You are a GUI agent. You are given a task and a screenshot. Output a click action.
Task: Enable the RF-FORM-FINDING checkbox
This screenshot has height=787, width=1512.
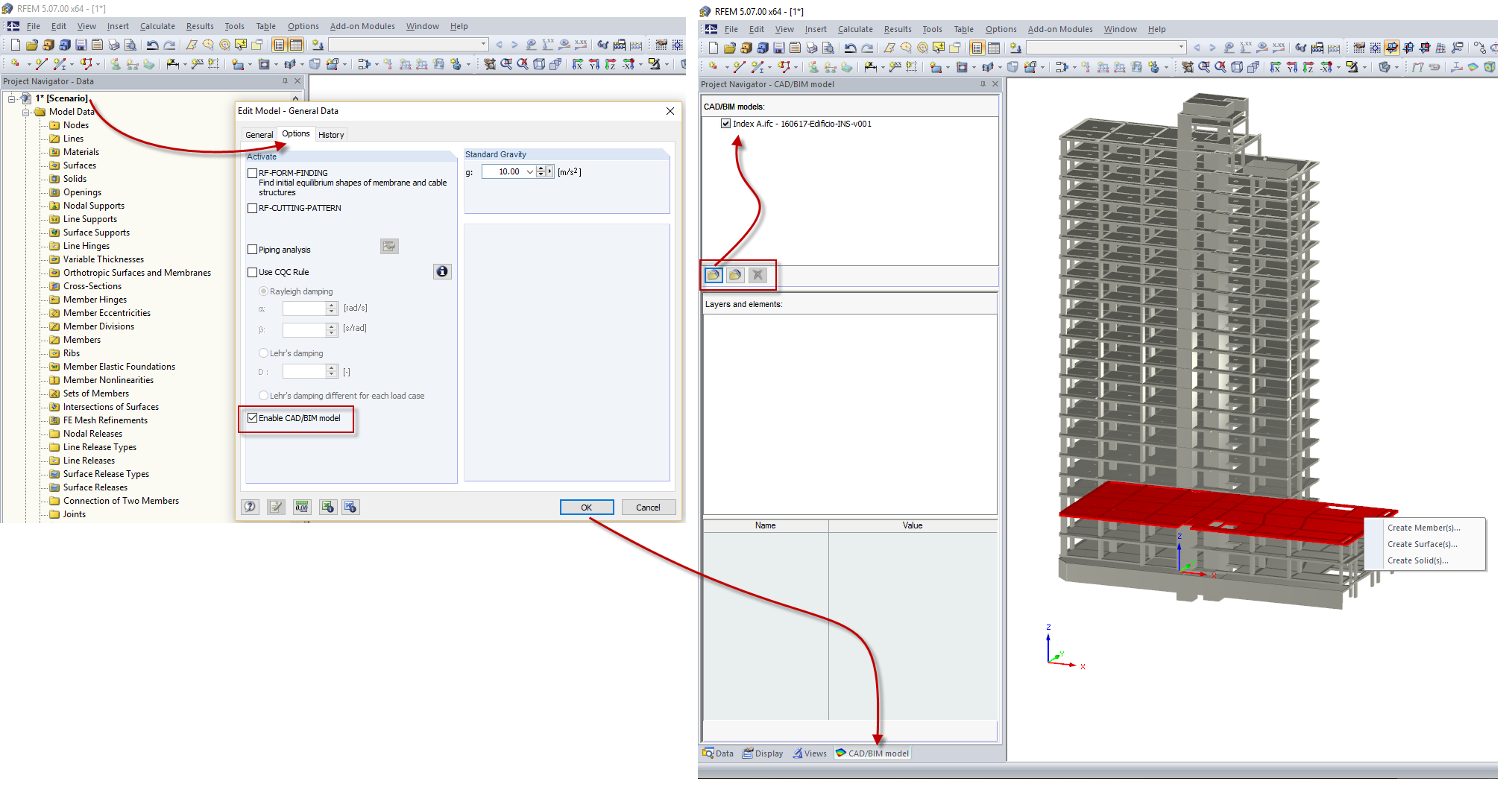pos(253,172)
